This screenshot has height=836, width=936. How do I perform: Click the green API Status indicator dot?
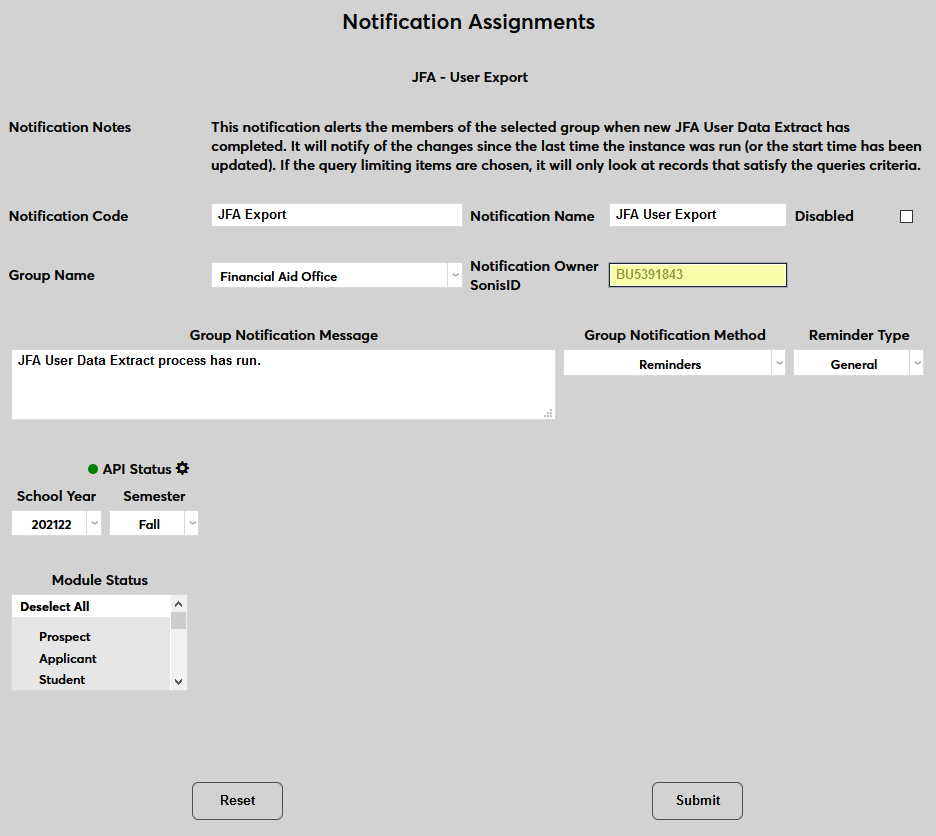click(x=93, y=469)
